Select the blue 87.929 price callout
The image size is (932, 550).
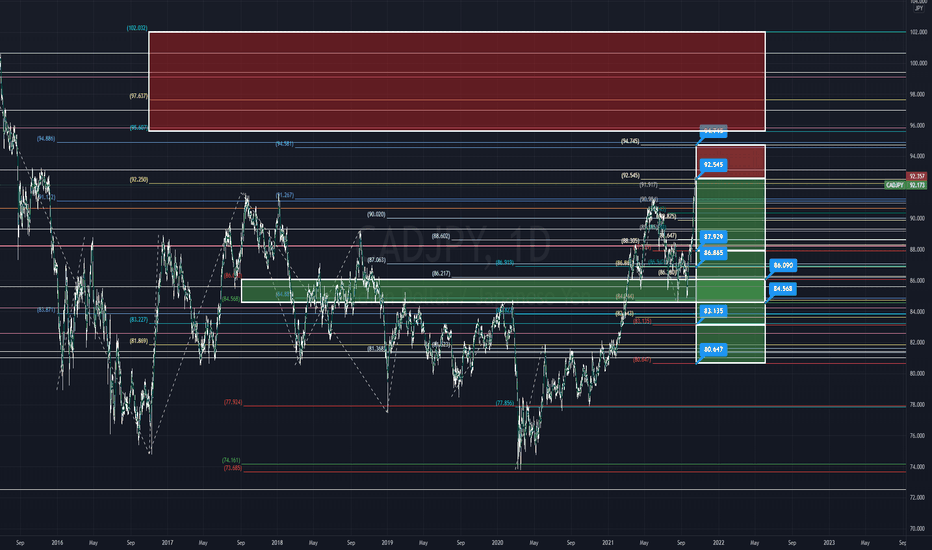pyautogui.click(x=713, y=237)
